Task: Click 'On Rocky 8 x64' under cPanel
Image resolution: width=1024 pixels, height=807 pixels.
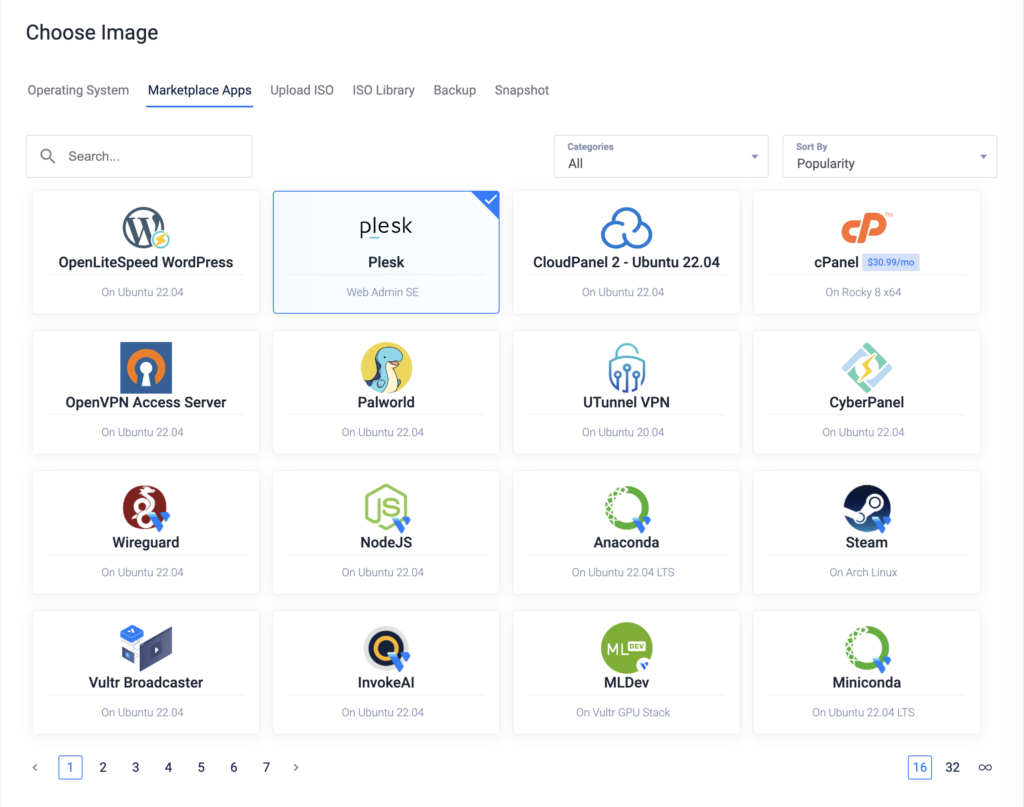Action: pyautogui.click(x=863, y=293)
